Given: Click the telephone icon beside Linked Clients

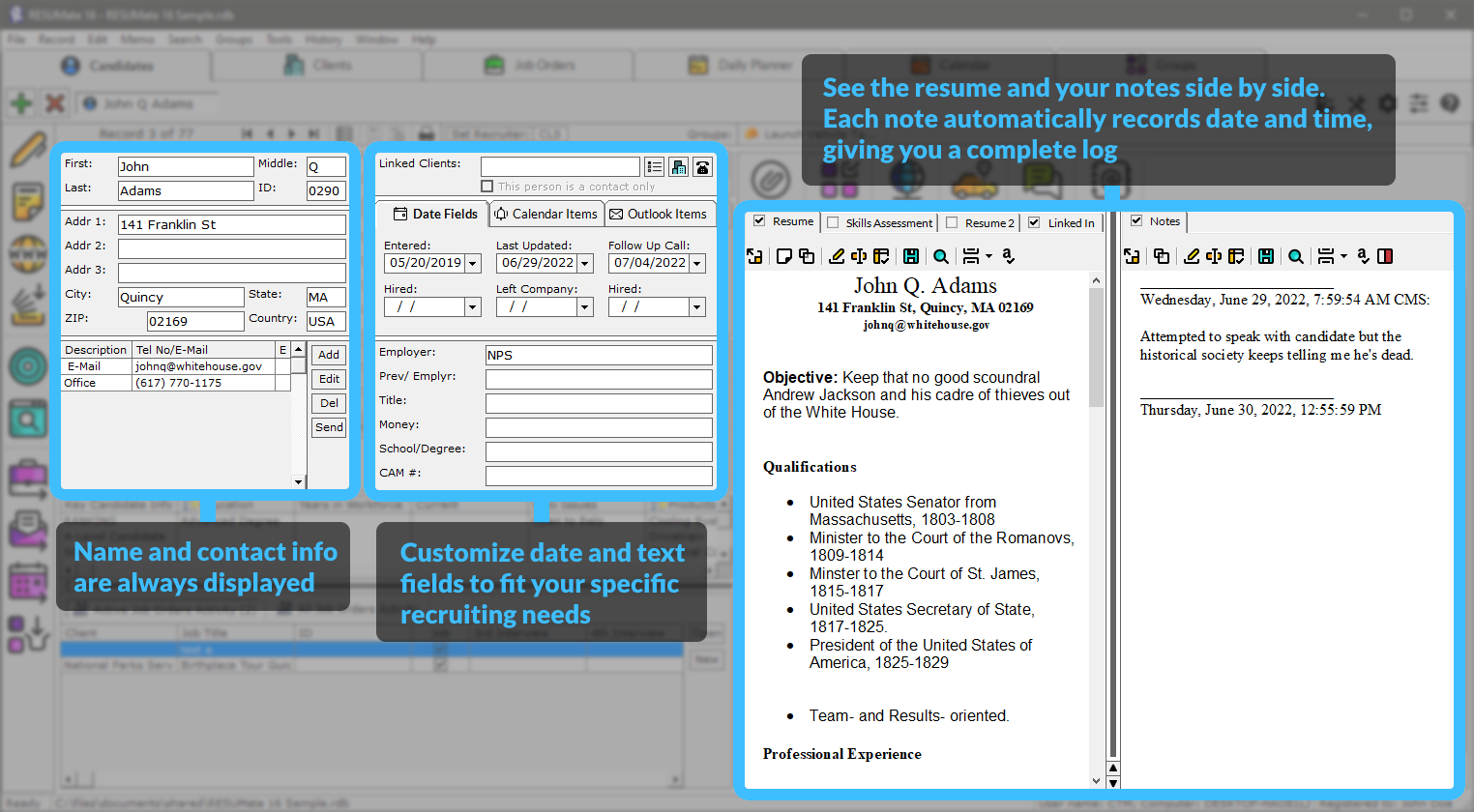Looking at the screenshot, I should 703,167.
